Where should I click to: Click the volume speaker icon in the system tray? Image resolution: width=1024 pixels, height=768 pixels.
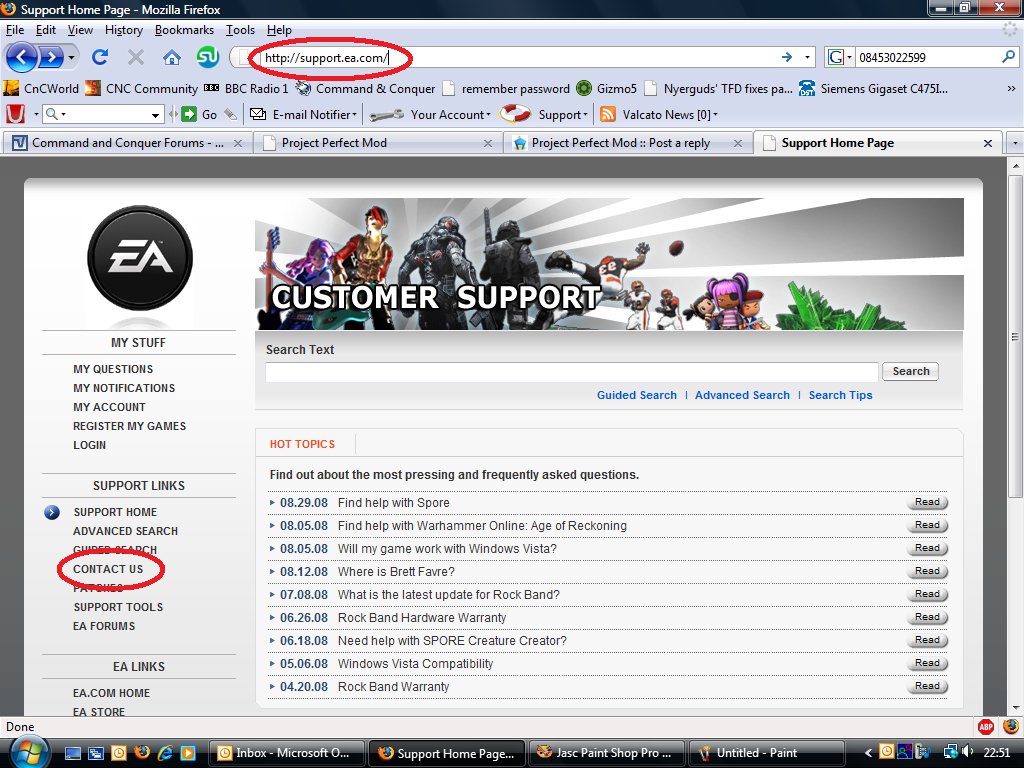(x=968, y=752)
